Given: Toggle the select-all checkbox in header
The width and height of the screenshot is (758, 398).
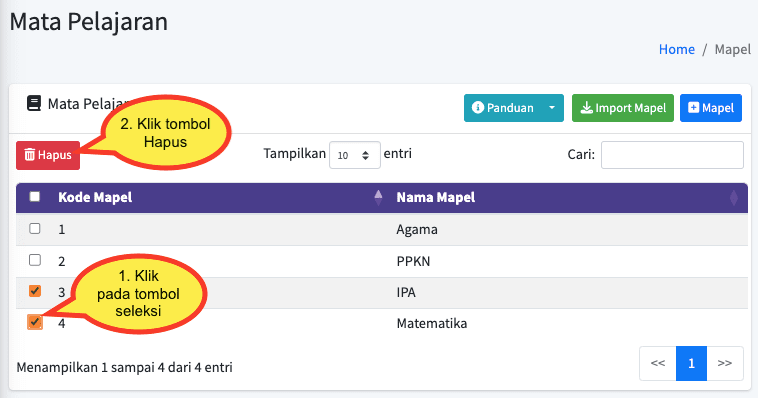Looking at the screenshot, I should (x=34, y=196).
